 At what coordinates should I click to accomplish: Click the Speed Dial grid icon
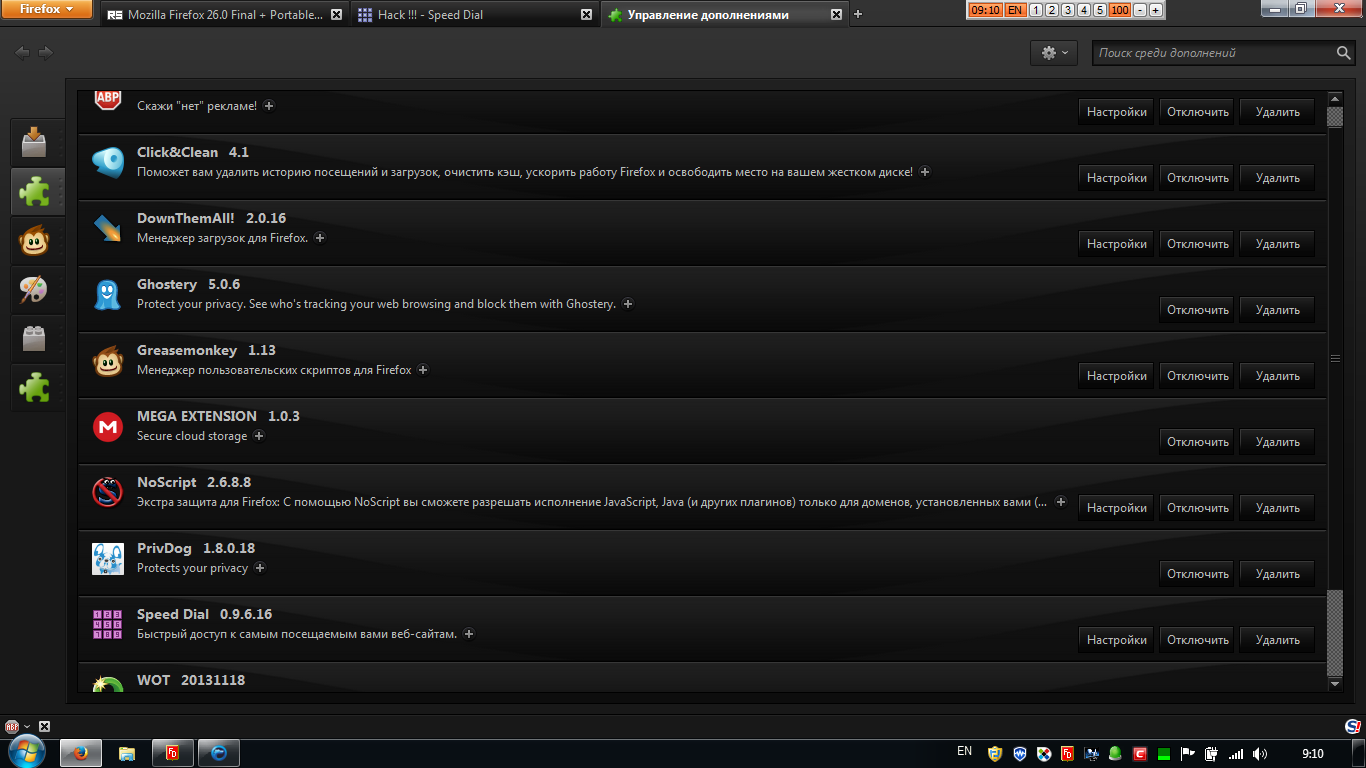(108, 625)
